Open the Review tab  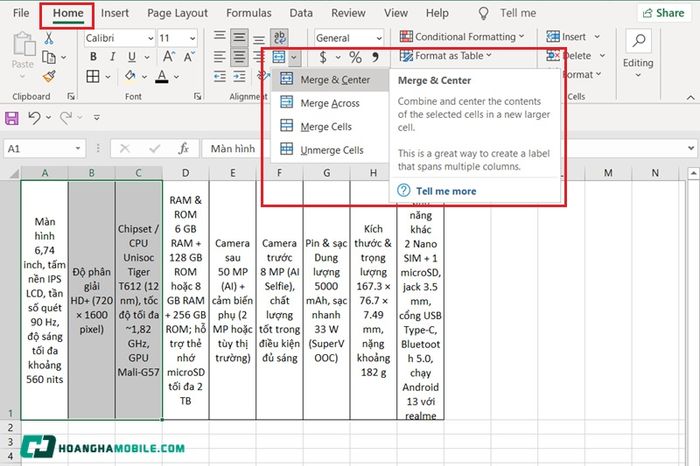click(x=348, y=13)
